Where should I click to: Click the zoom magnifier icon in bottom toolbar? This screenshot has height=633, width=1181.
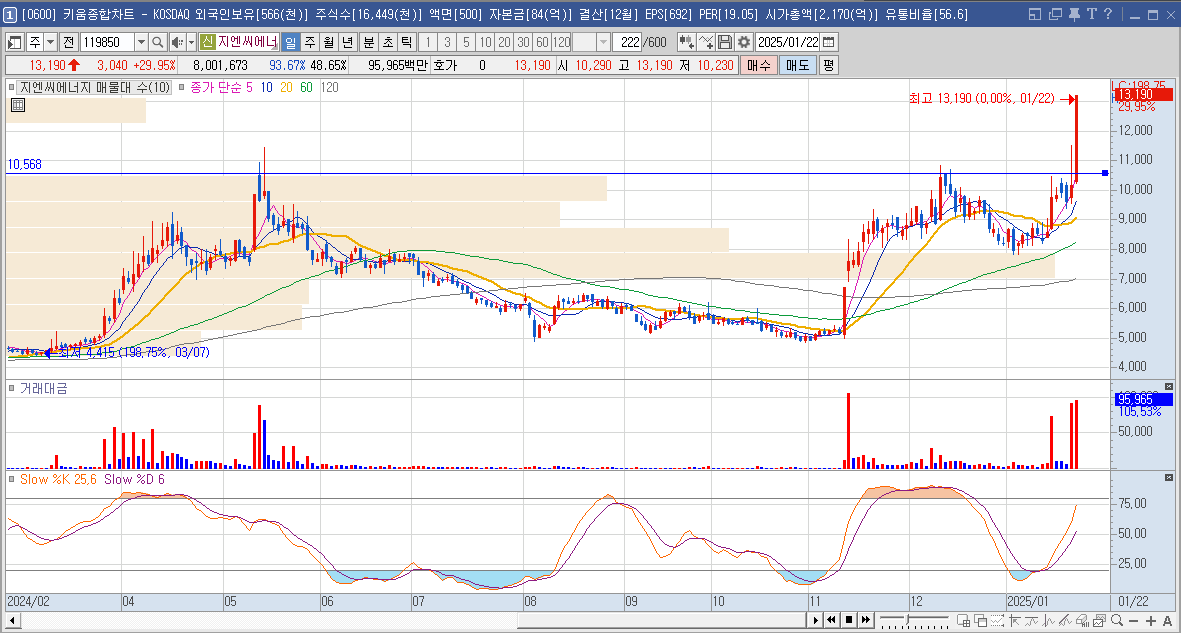pyautogui.click(x=1116, y=620)
